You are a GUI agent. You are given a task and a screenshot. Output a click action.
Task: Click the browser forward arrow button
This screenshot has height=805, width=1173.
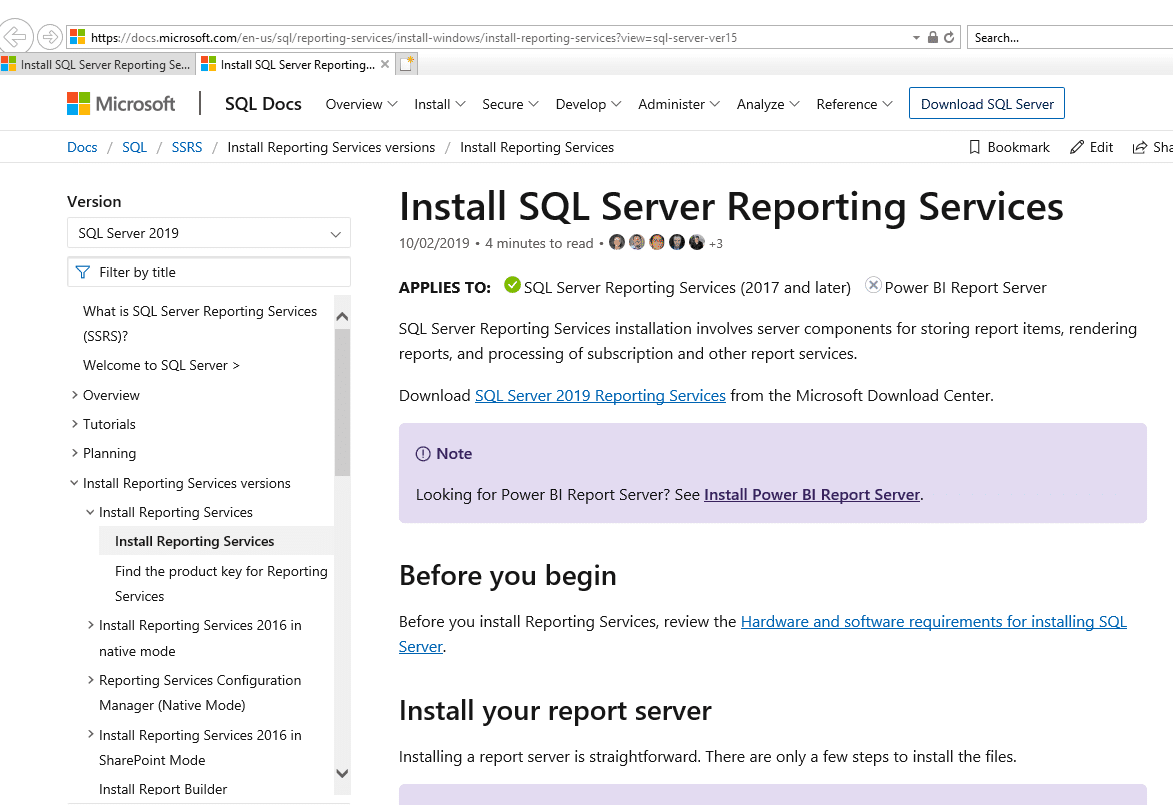point(49,37)
